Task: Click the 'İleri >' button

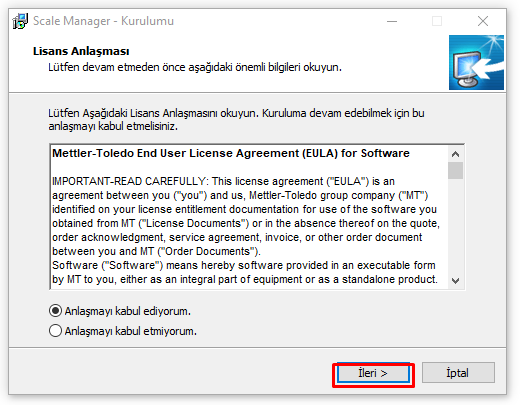Action: point(373,373)
